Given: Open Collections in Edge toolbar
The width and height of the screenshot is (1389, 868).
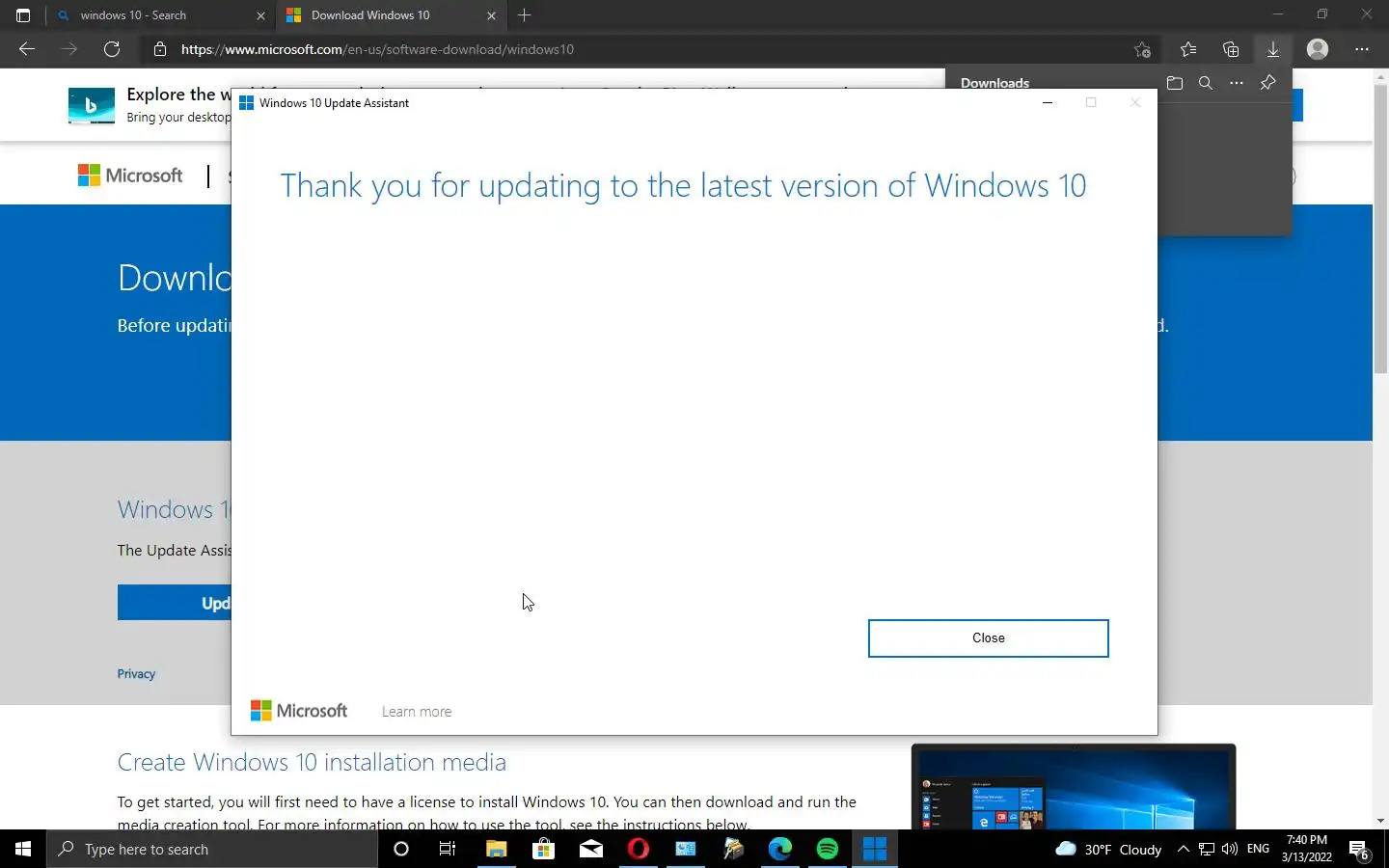Looking at the screenshot, I should (x=1231, y=49).
